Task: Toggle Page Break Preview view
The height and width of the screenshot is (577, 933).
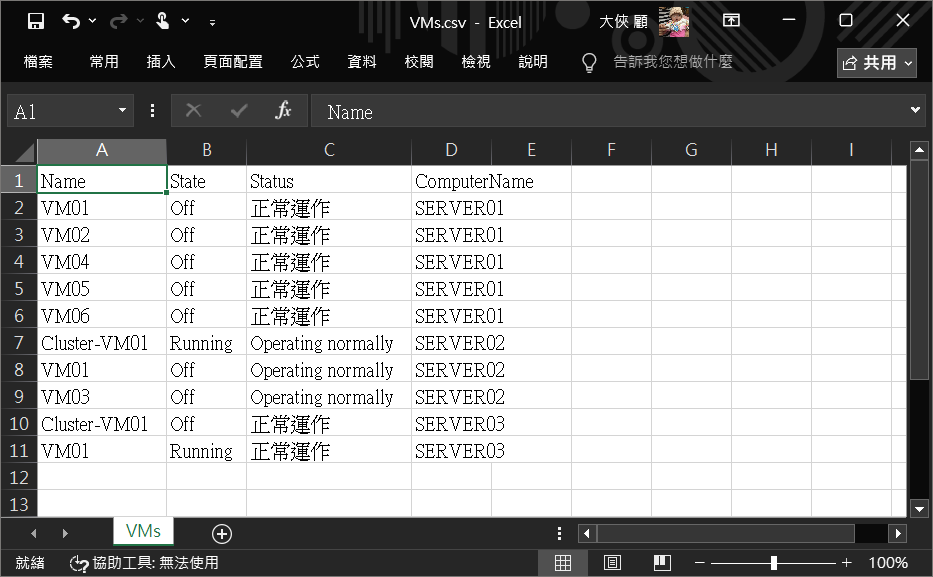Action: click(x=661, y=563)
